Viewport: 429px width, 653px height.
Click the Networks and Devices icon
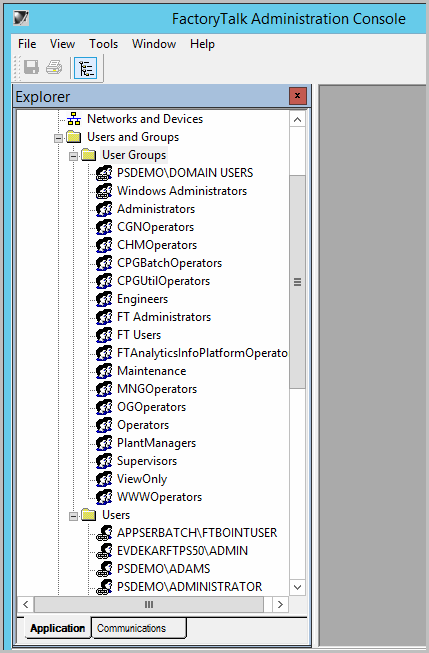[x=74, y=119]
